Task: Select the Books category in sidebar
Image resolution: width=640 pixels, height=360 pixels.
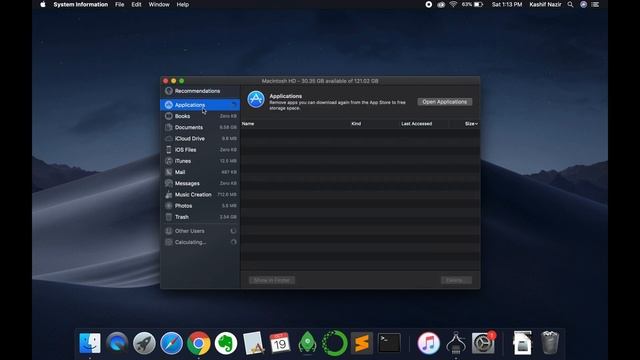Action: click(x=200, y=116)
